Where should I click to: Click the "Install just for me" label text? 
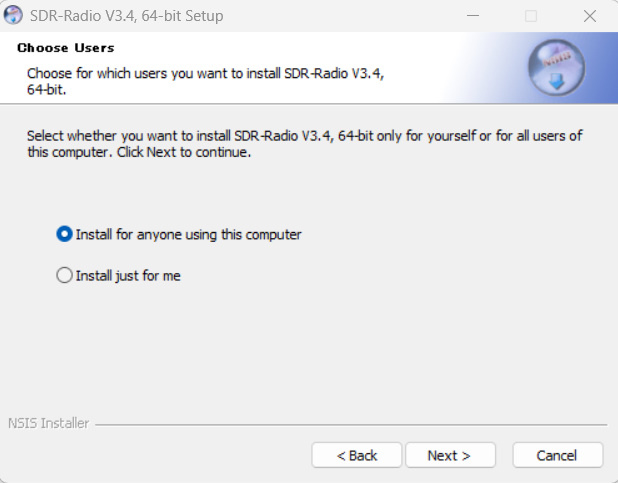point(128,275)
